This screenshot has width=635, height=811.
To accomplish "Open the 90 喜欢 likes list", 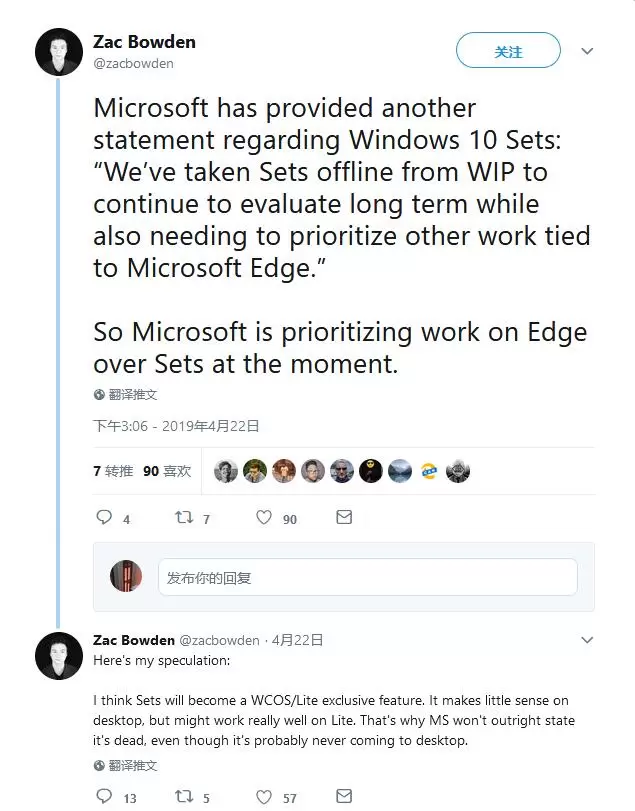I will [x=167, y=471].
